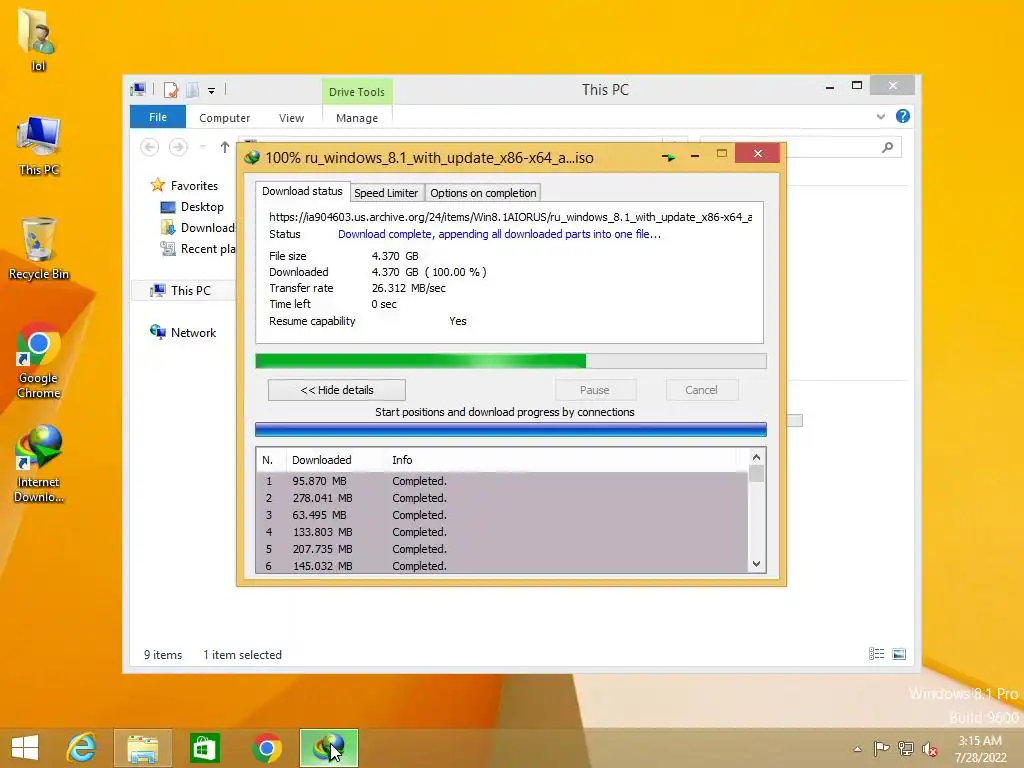This screenshot has width=1024, height=768.
Task: Open the network tray icon
Action: 906,749
